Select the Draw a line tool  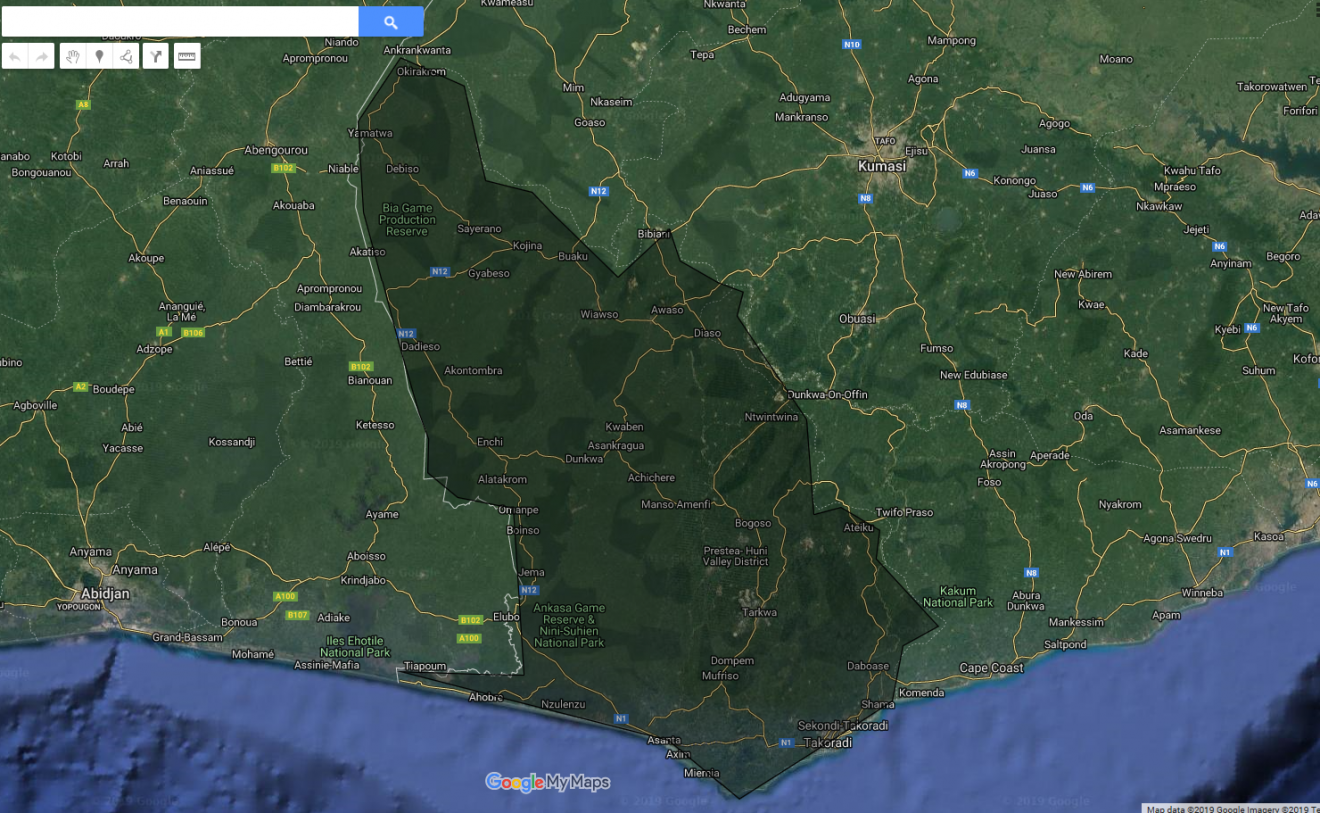click(x=127, y=57)
